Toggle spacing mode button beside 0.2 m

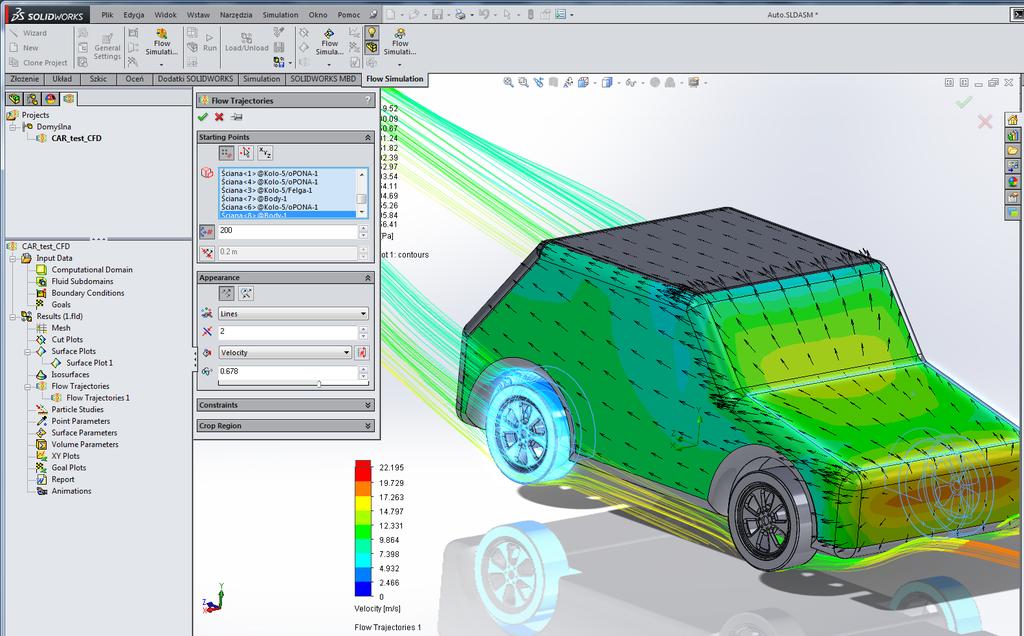point(206,252)
